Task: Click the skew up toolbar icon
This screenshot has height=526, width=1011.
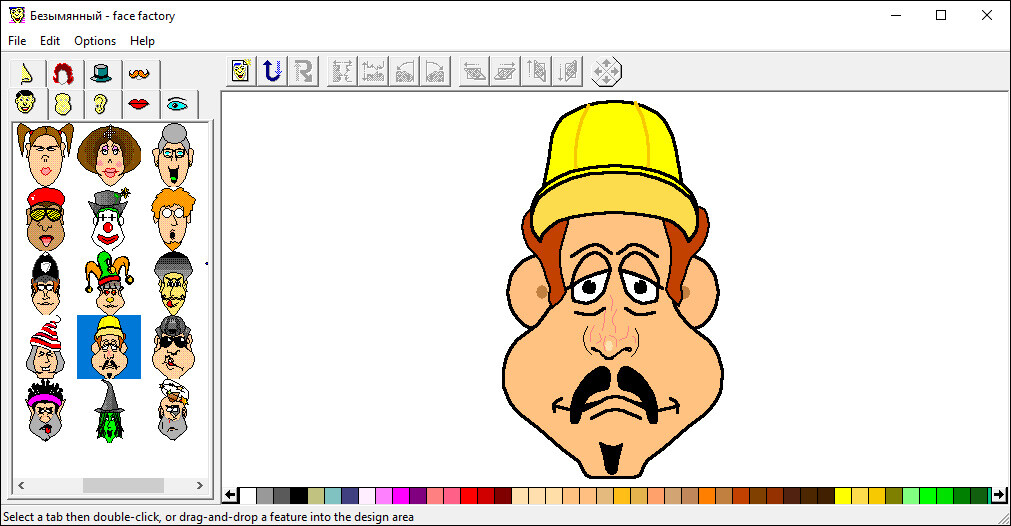Action: 535,71
